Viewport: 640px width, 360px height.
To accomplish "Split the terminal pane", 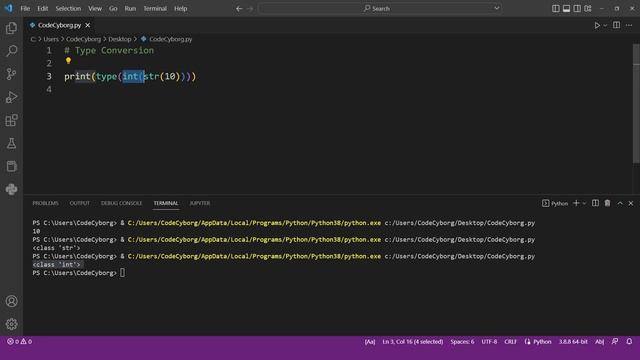I will coord(596,203).
